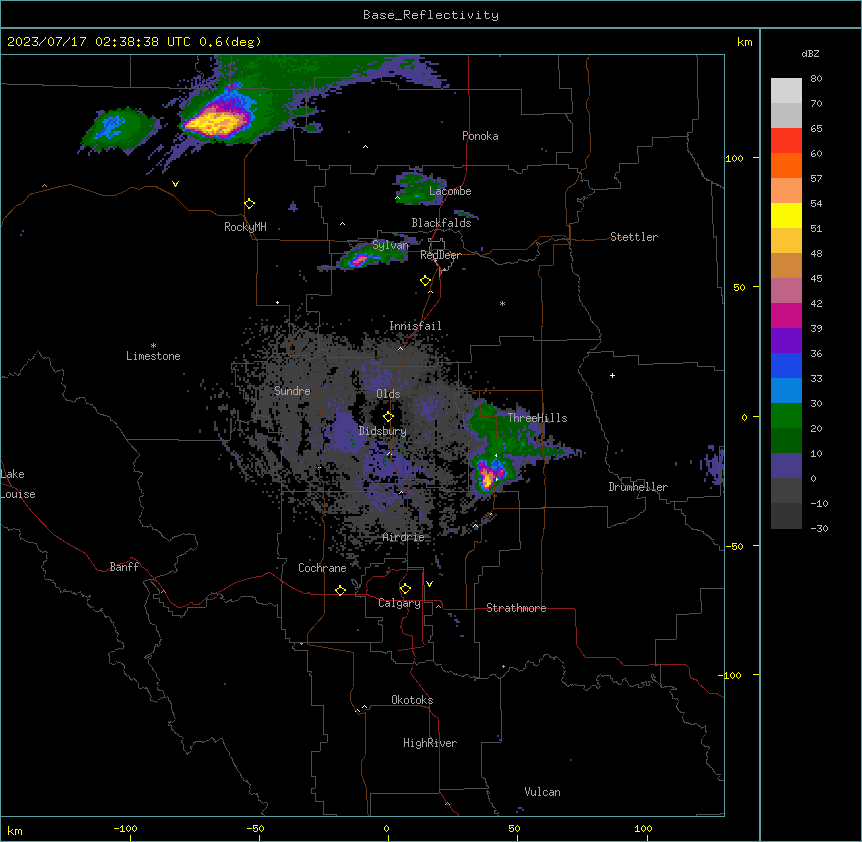
Task: Click the Olds town label
Action: coord(388,394)
